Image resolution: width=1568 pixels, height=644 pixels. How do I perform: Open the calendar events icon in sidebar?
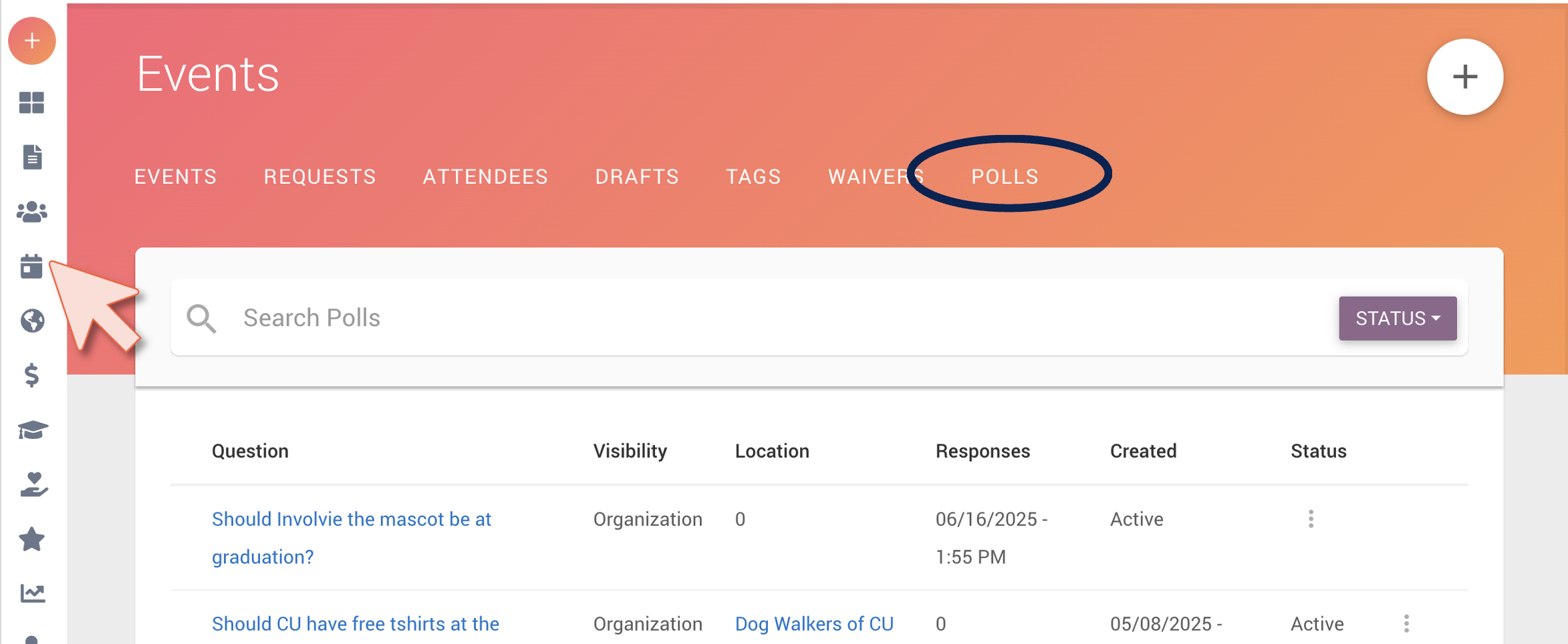pos(31,267)
